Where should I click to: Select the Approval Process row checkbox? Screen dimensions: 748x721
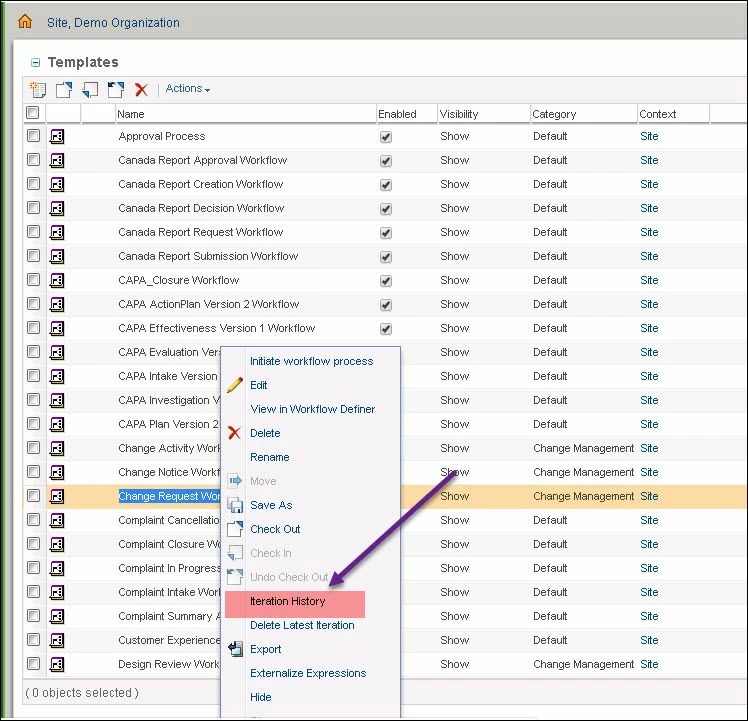(x=33, y=136)
